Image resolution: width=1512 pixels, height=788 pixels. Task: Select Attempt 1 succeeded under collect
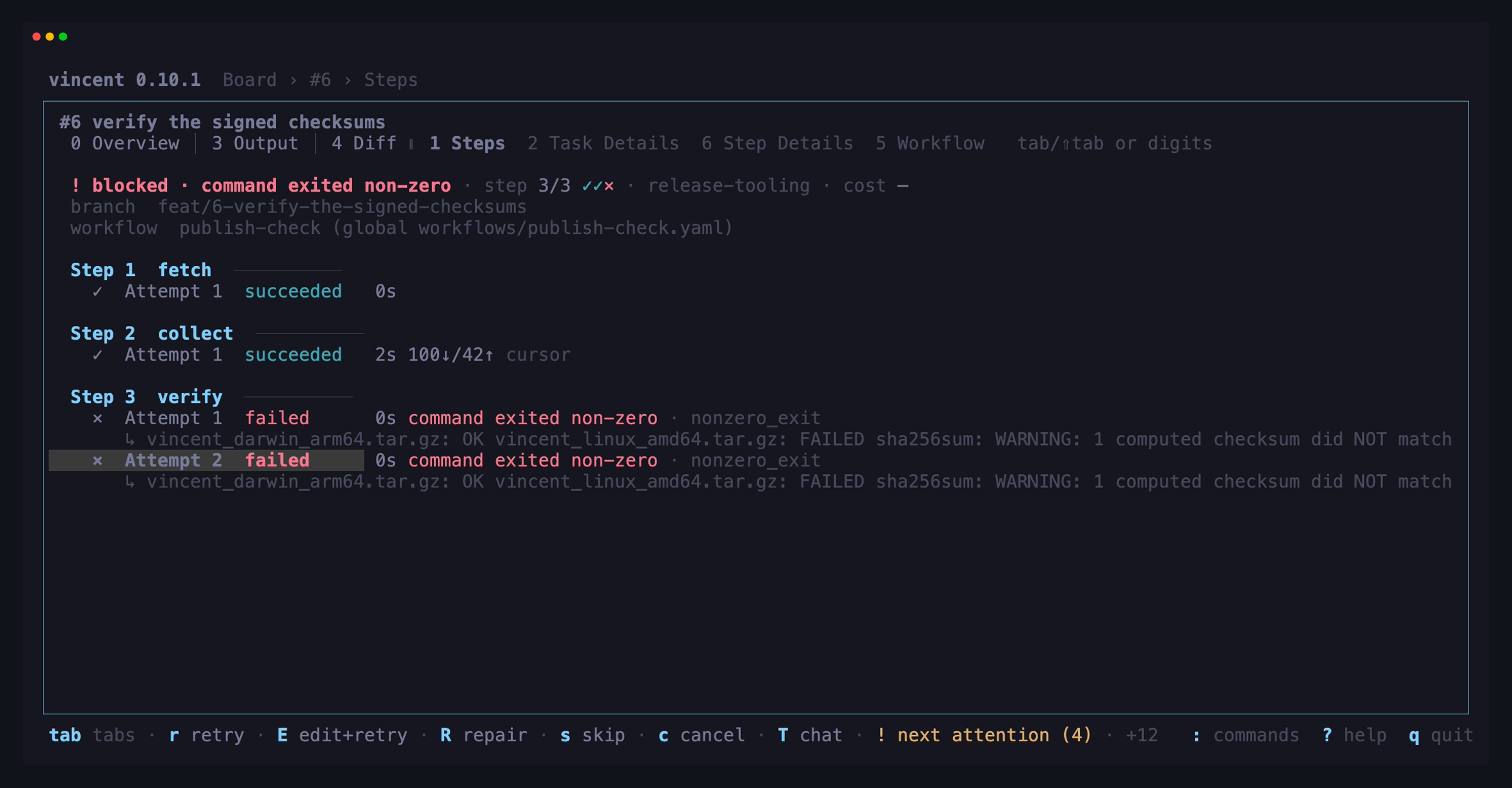[x=233, y=355]
